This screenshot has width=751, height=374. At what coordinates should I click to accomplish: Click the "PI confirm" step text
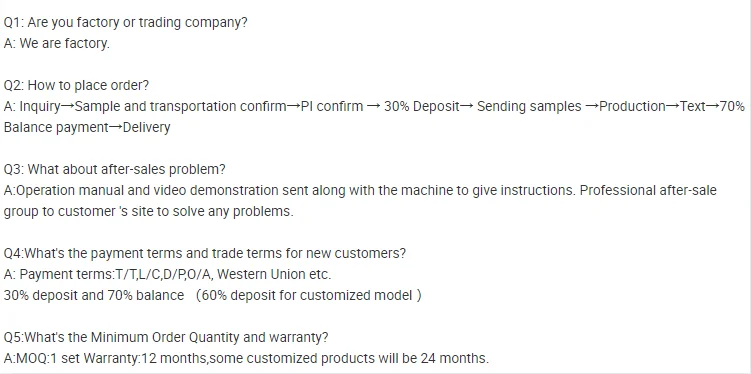(332, 106)
